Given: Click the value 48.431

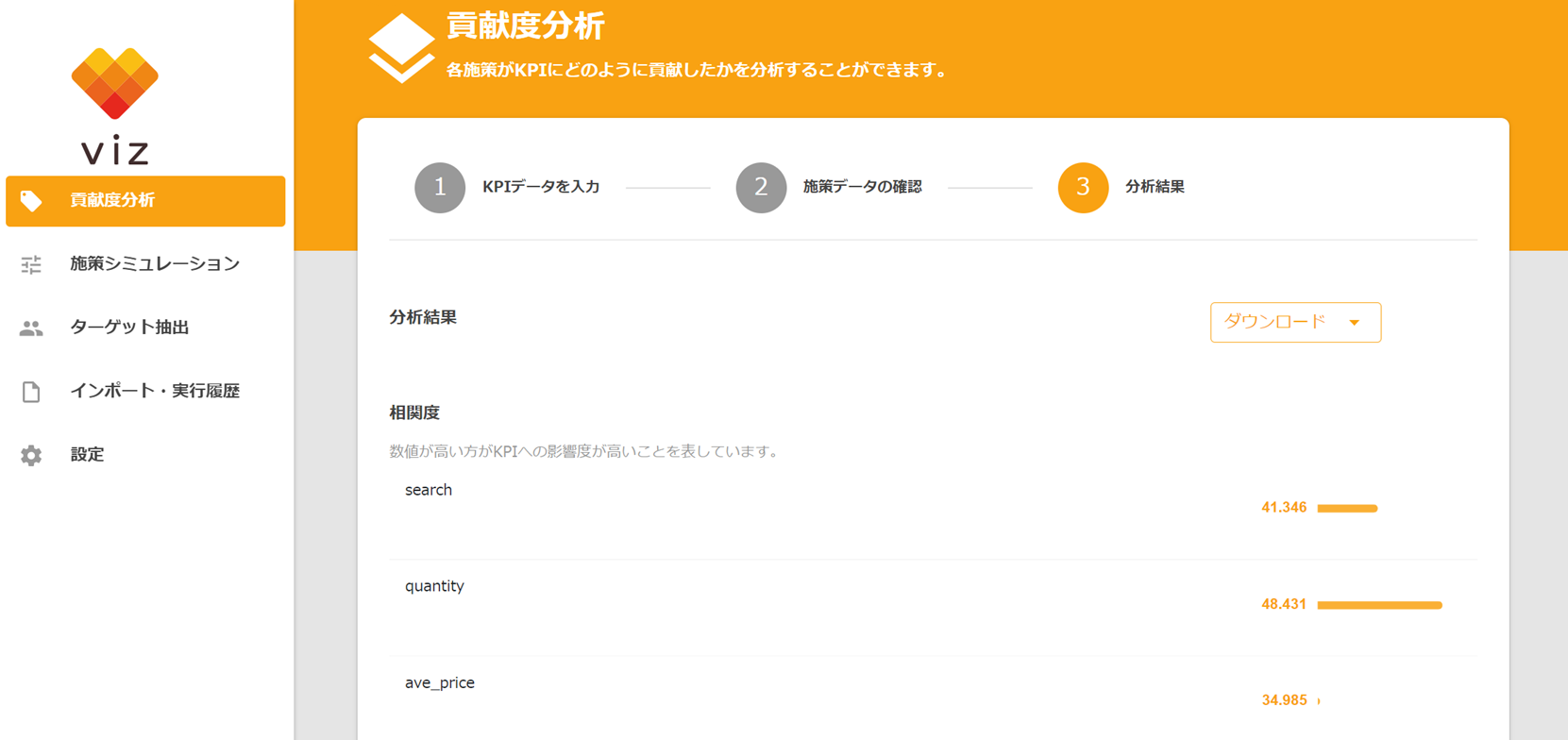Looking at the screenshot, I should coord(1284,604).
